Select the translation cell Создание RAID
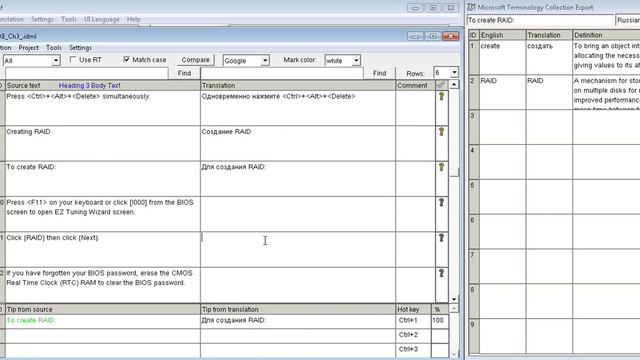Viewport: 640px width, 360px height. click(x=298, y=143)
